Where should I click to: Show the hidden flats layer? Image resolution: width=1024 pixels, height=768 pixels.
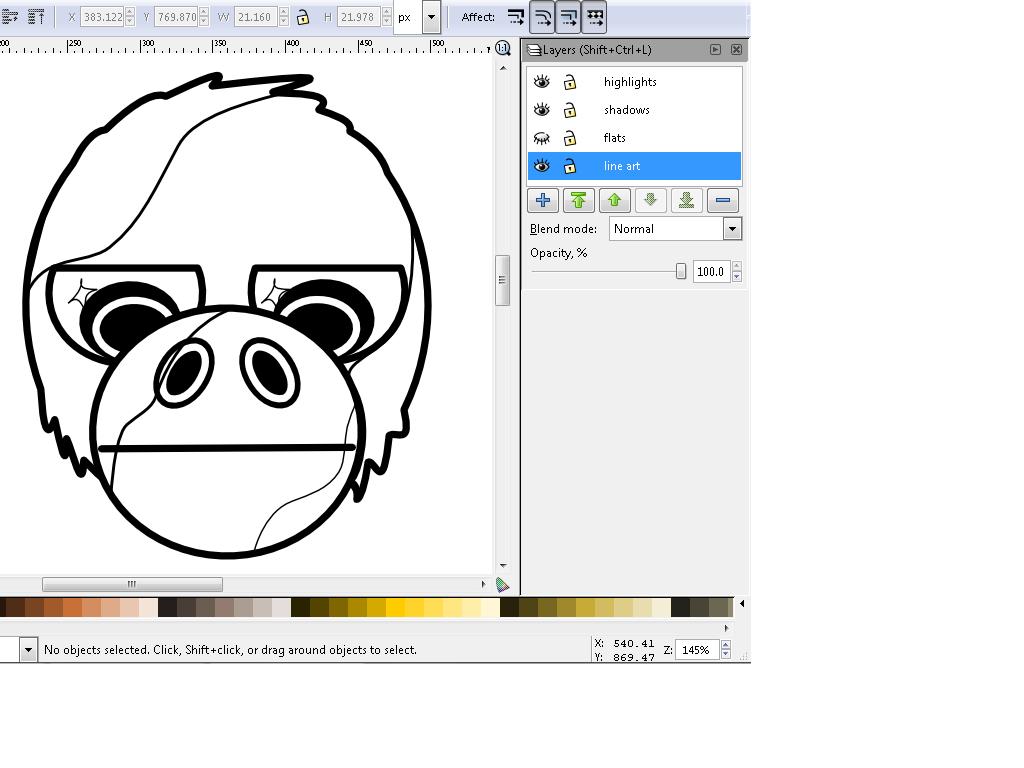(542, 138)
